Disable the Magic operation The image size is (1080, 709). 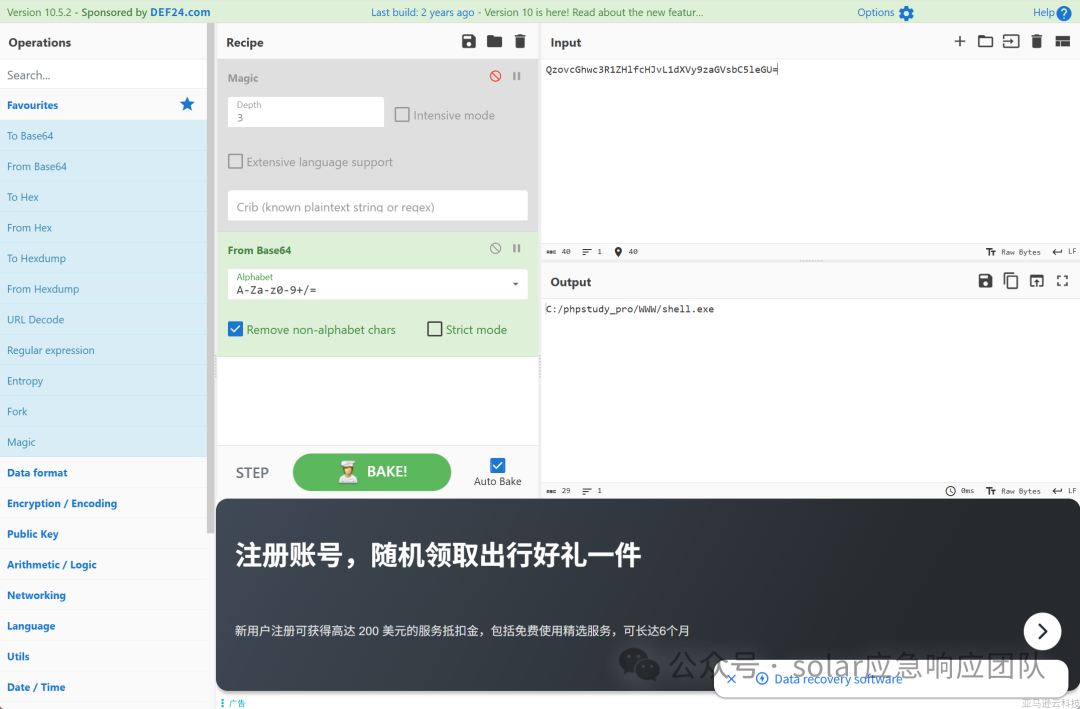coord(495,76)
